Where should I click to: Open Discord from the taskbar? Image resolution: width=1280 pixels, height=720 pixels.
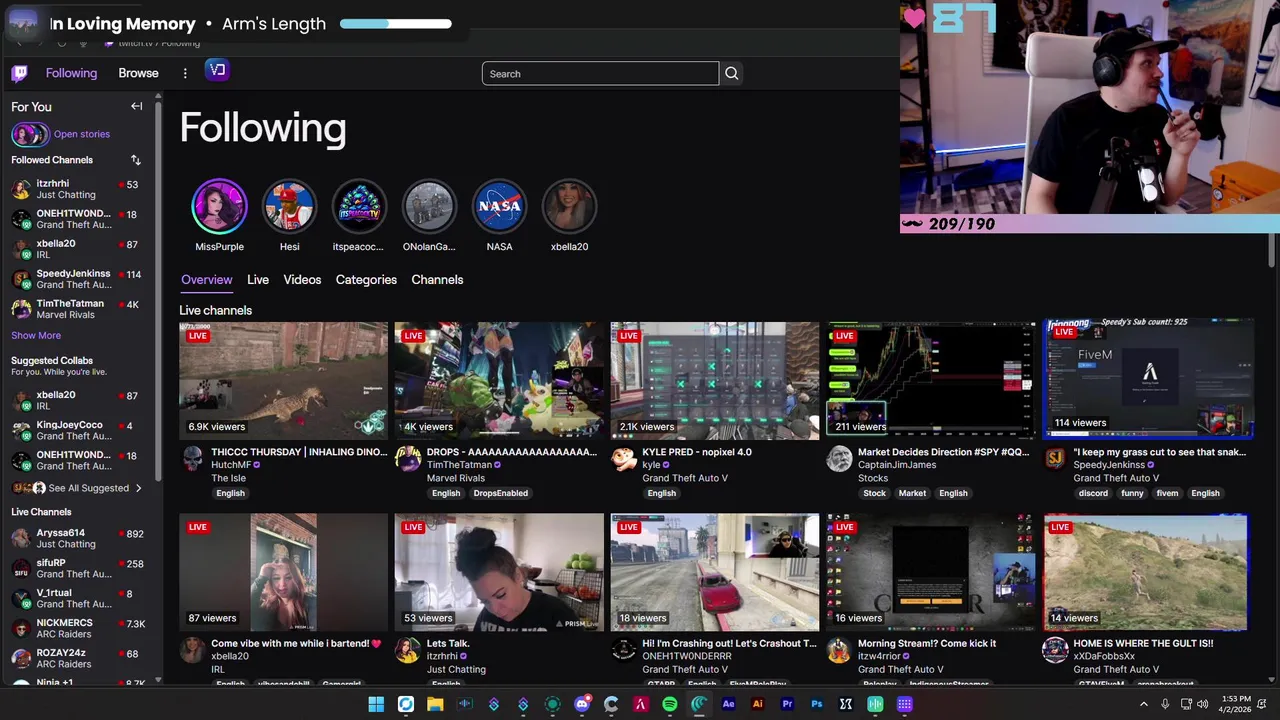pos(582,704)
